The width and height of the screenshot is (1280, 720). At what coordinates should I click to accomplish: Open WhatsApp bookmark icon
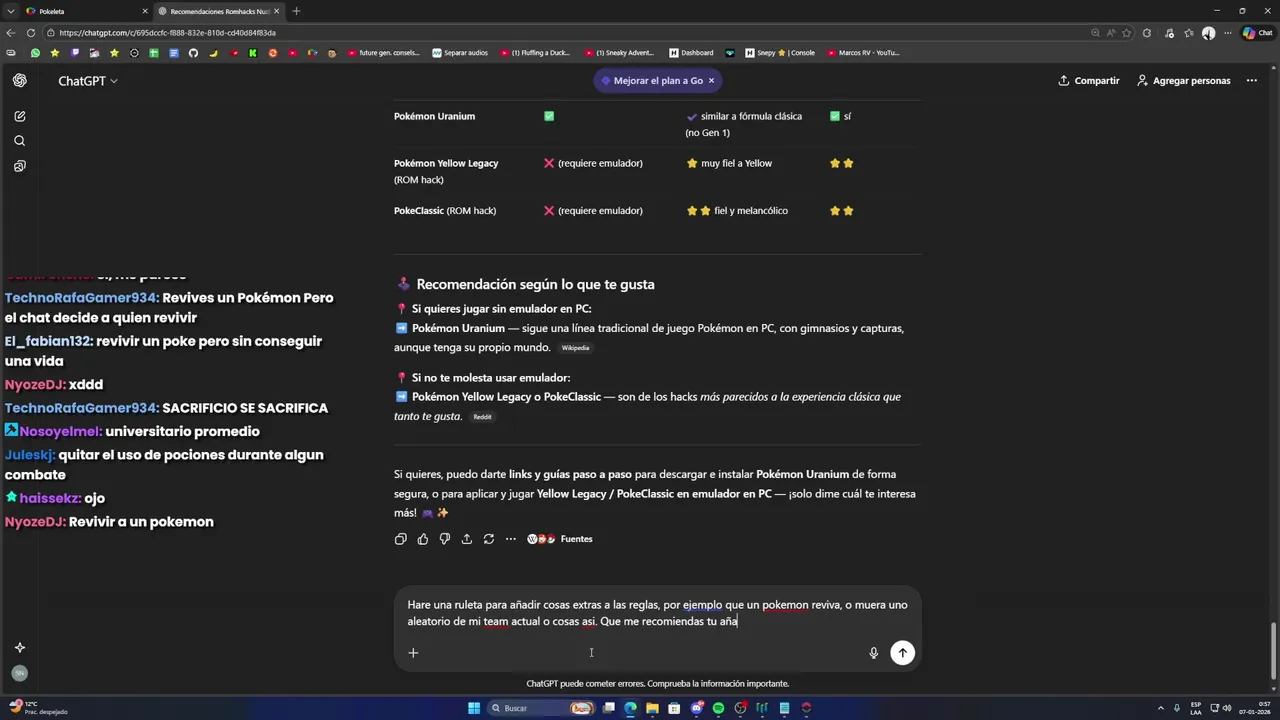pyautogui.click(x=35, y=53)
